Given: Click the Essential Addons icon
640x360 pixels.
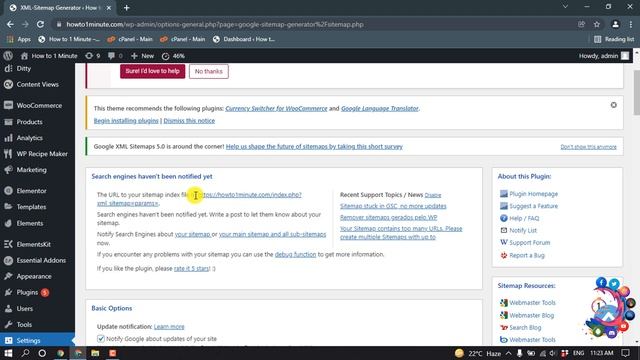Looking at the screenshot, I should pos(8,260).
